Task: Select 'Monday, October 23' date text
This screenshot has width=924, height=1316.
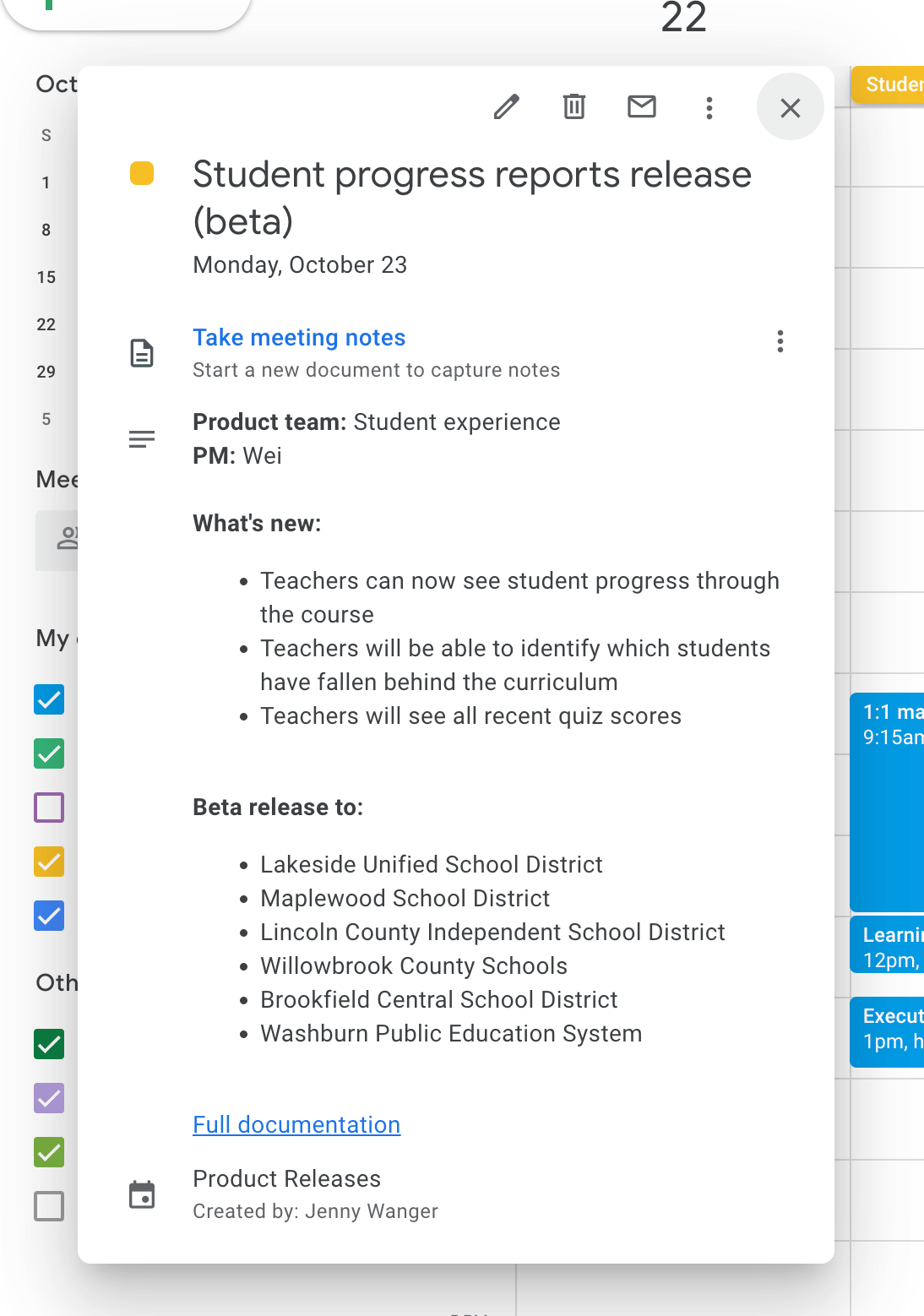Action: tap(300, 264)
